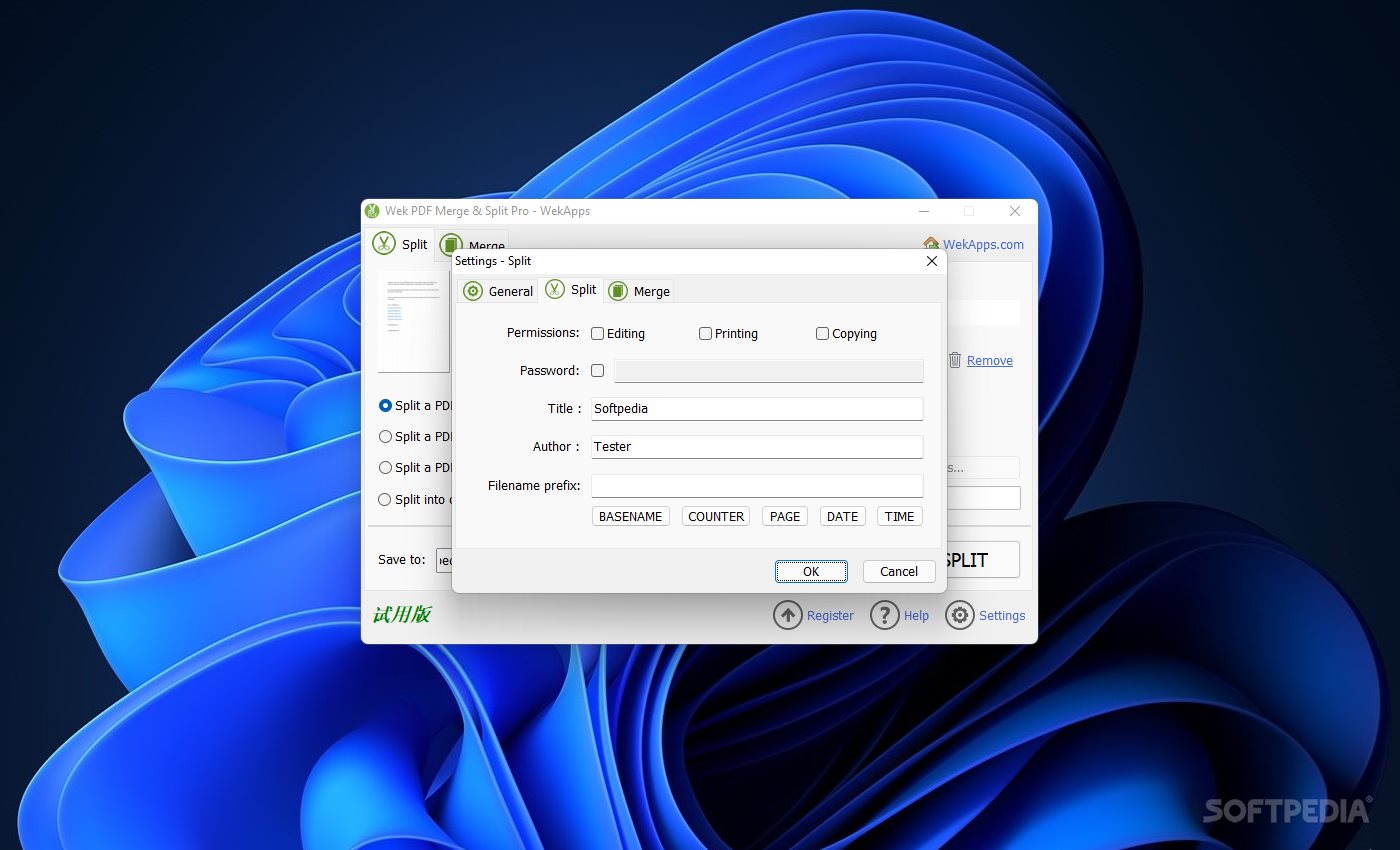Enable the Copying permission checkbox
The height and width of the screenshot is (850, 1400).
point(822,334)
